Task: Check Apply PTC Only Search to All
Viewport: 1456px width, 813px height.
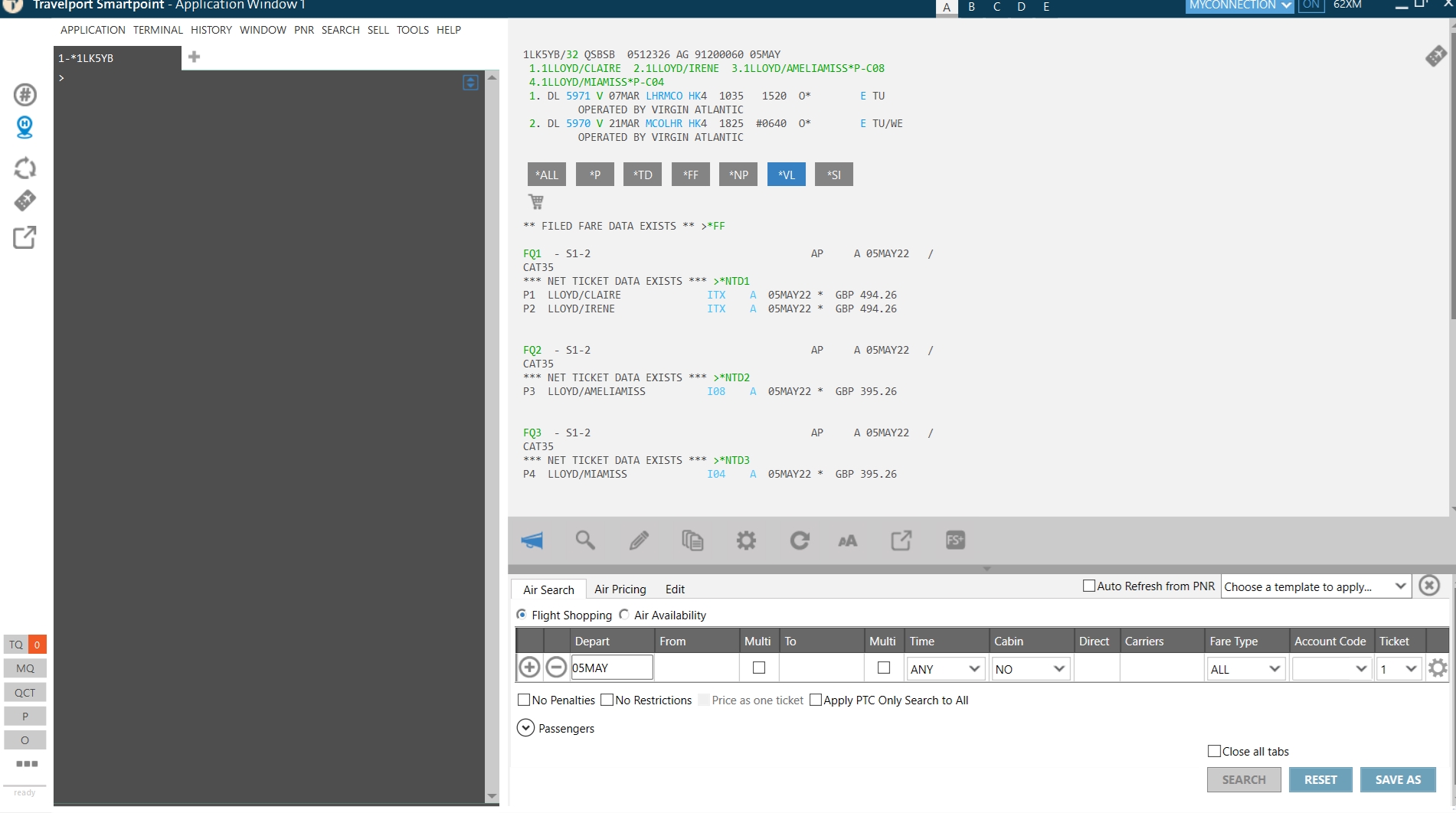Action: tap(816, 700)
